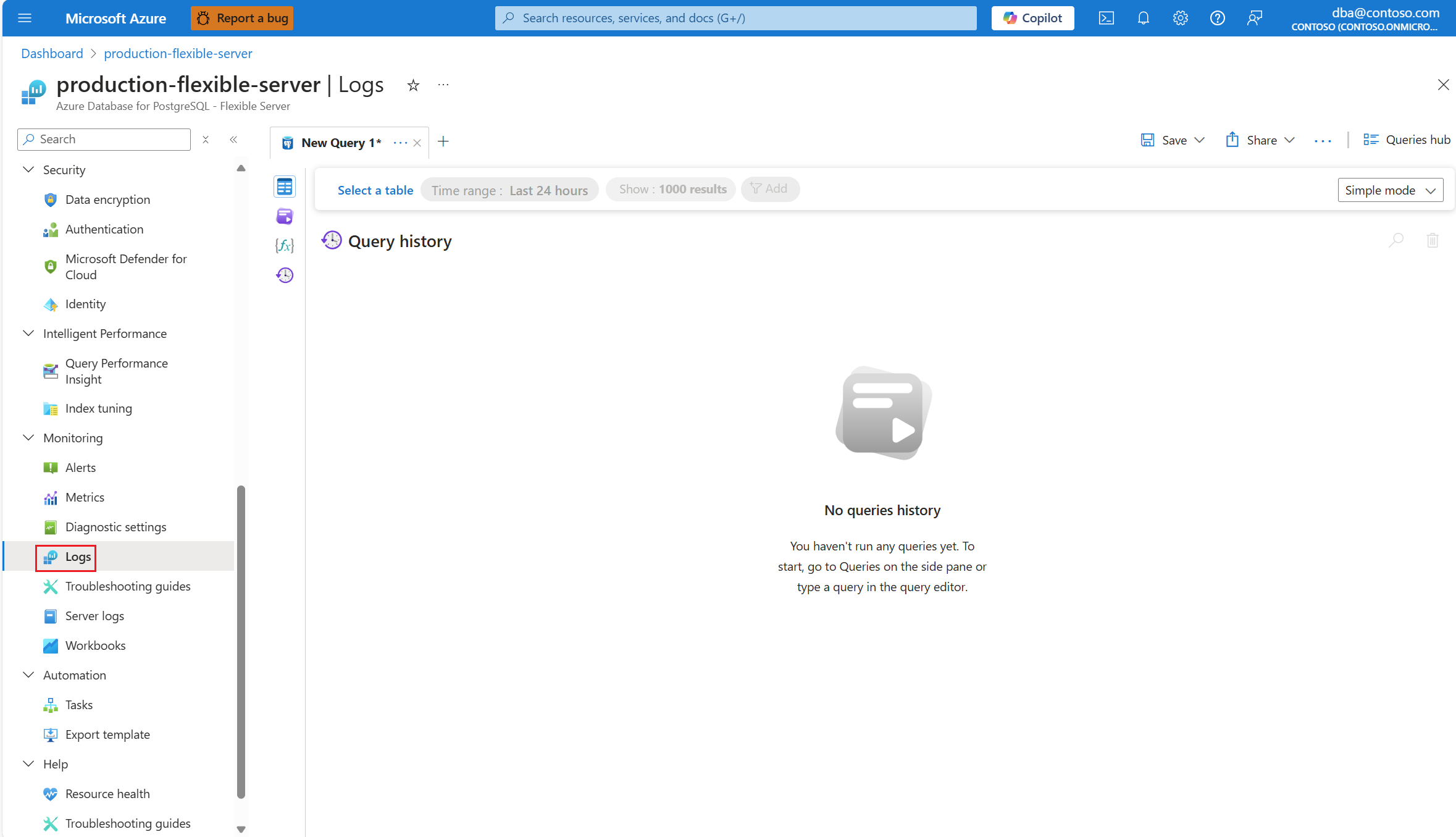Collapse the Monitoring section

pyautogui.click(x=28, y=438)
